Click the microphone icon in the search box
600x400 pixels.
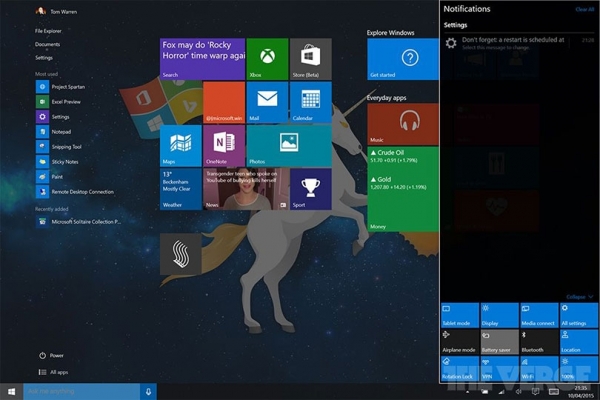click(148, 391)
